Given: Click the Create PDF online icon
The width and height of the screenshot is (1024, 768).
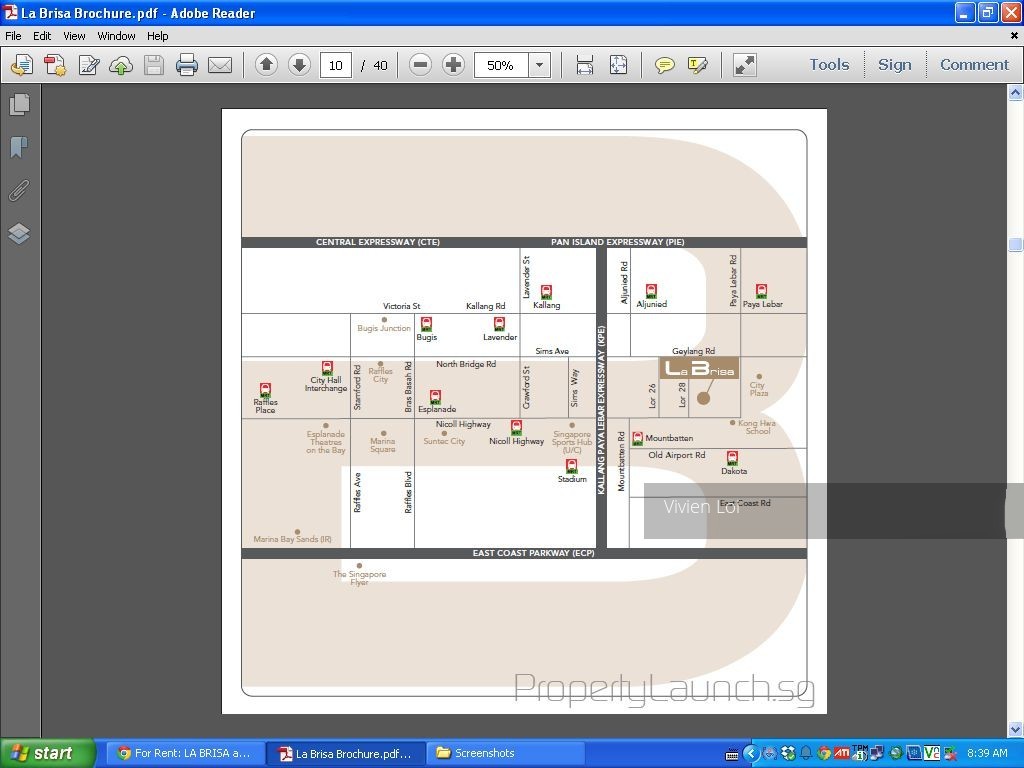Looking at the screenshot, I should click(56, 65).
